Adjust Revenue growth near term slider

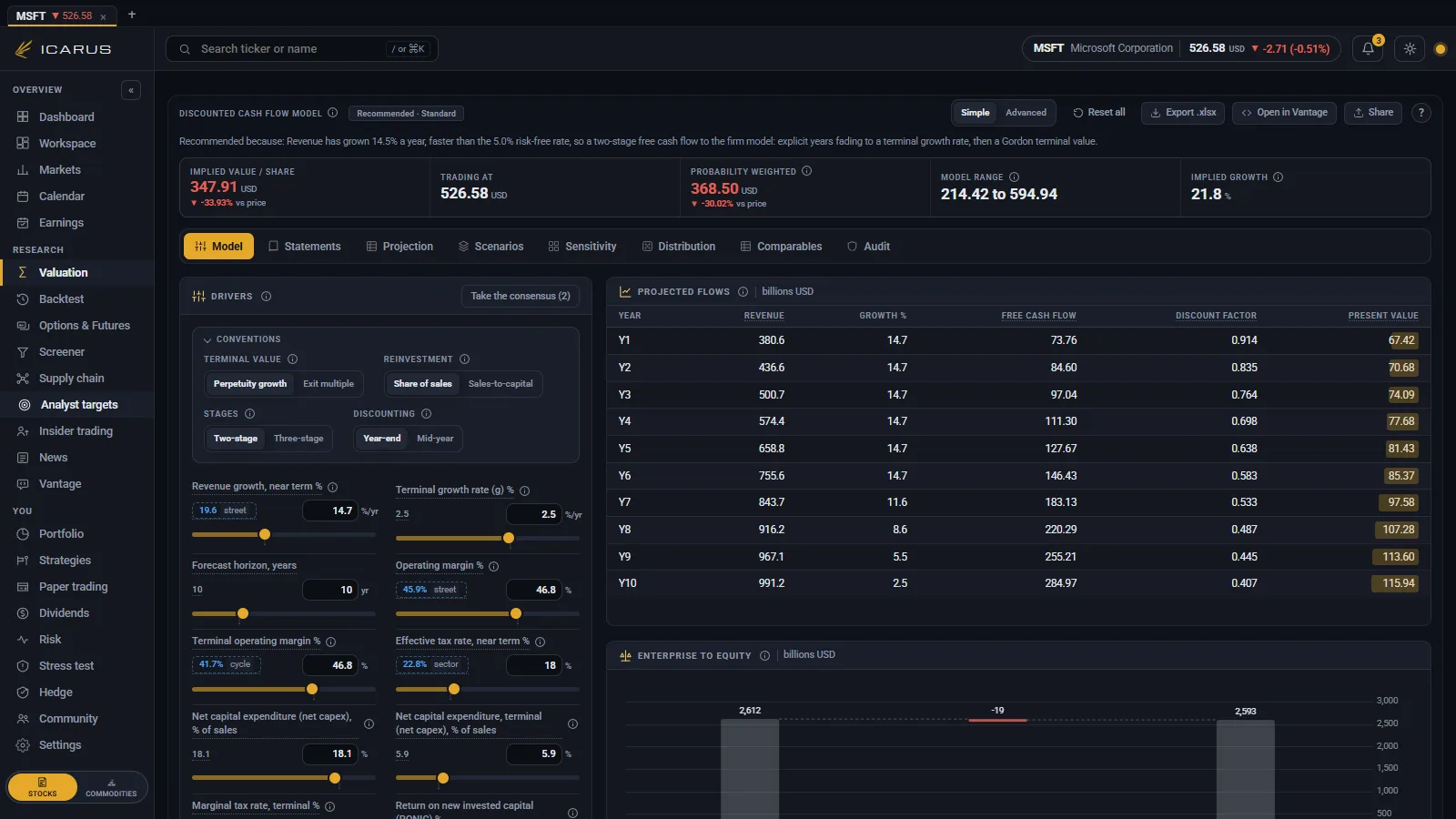pos(283,535)
